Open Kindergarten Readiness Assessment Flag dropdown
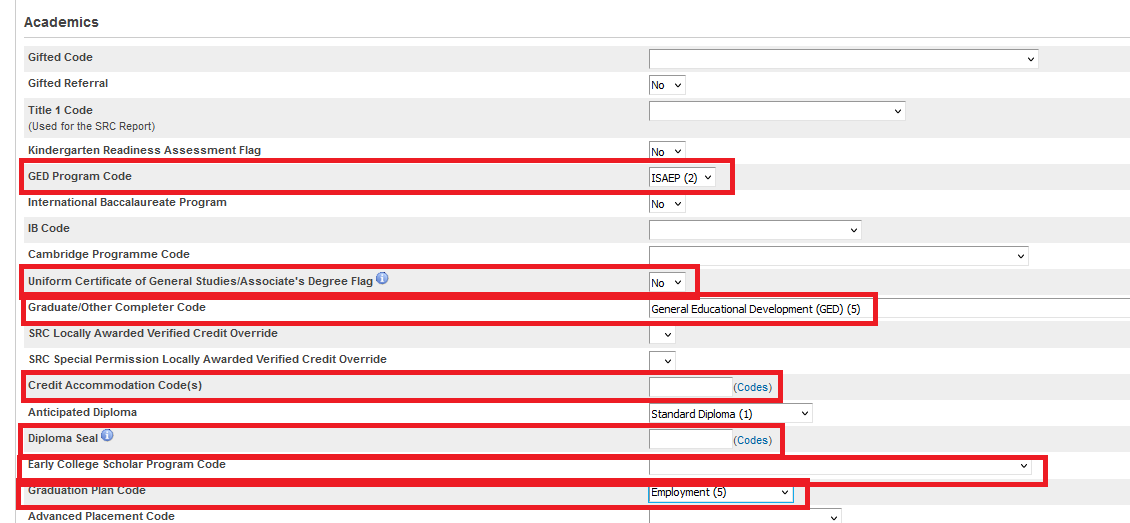The width and height of the screenshot is (1130, 523). click(x=667, y=151)
